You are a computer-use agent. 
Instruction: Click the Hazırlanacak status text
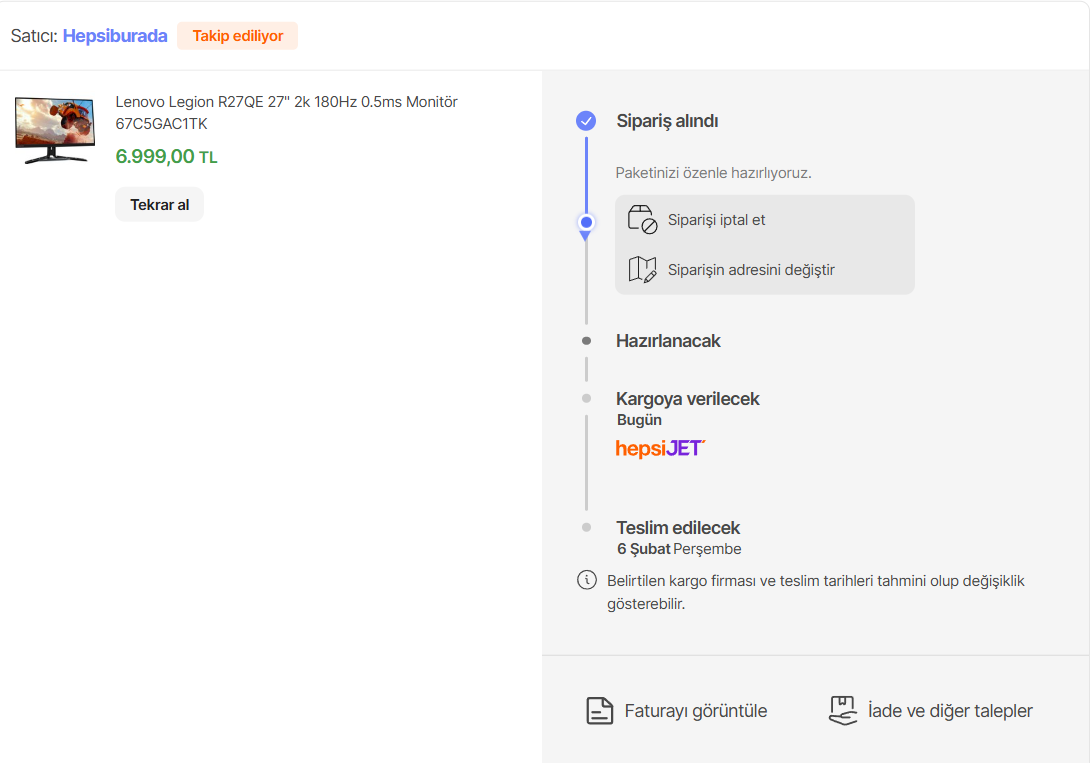click(668, 341)
